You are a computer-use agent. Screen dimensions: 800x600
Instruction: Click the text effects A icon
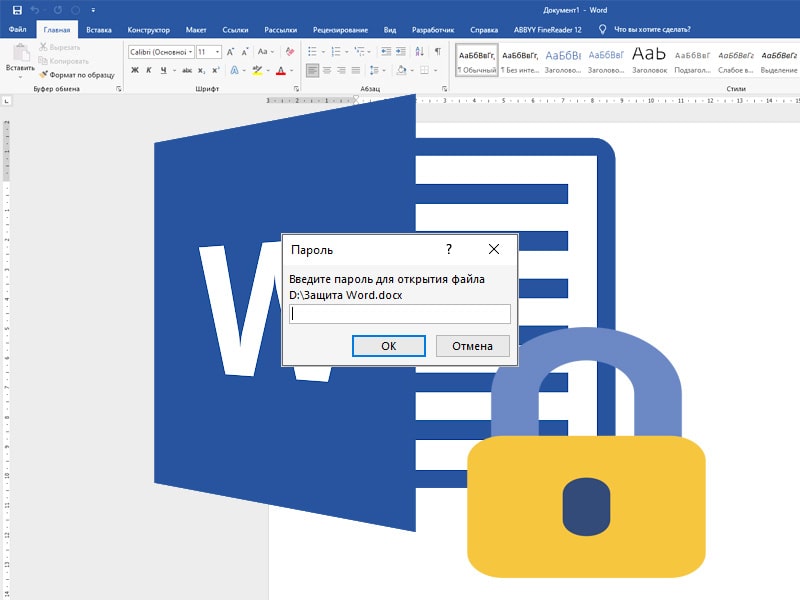pos(234,70)
